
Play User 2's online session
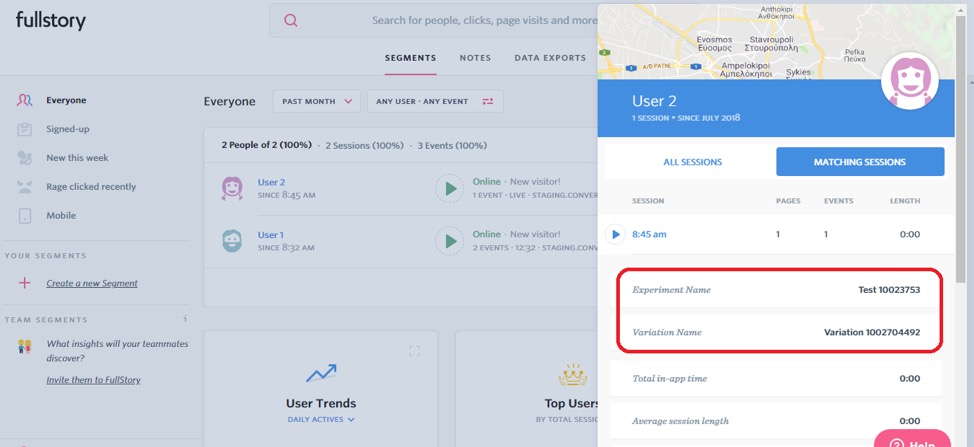coord(449,188)
